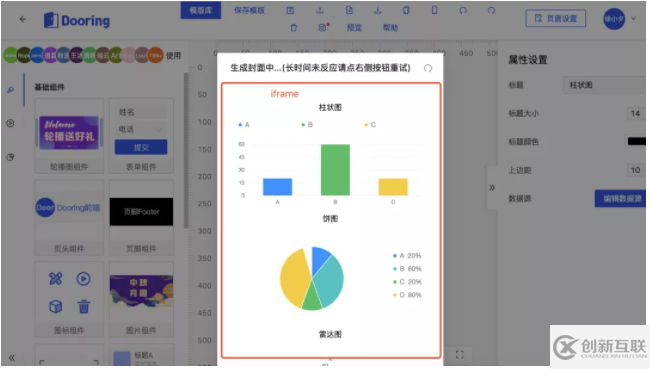Collapse the properties panel with the » arrow

point(492,187)
